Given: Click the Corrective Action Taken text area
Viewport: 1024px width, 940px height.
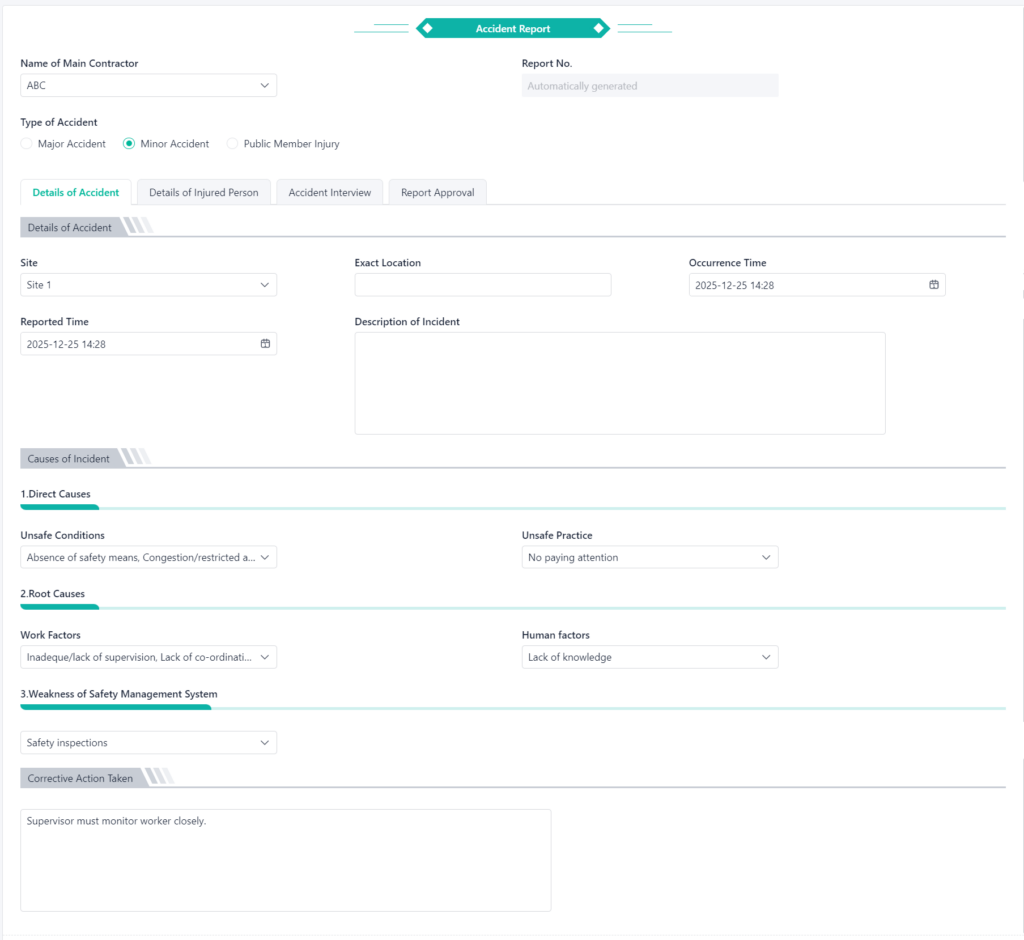Looking at the screenshot, I should (285, 860).
